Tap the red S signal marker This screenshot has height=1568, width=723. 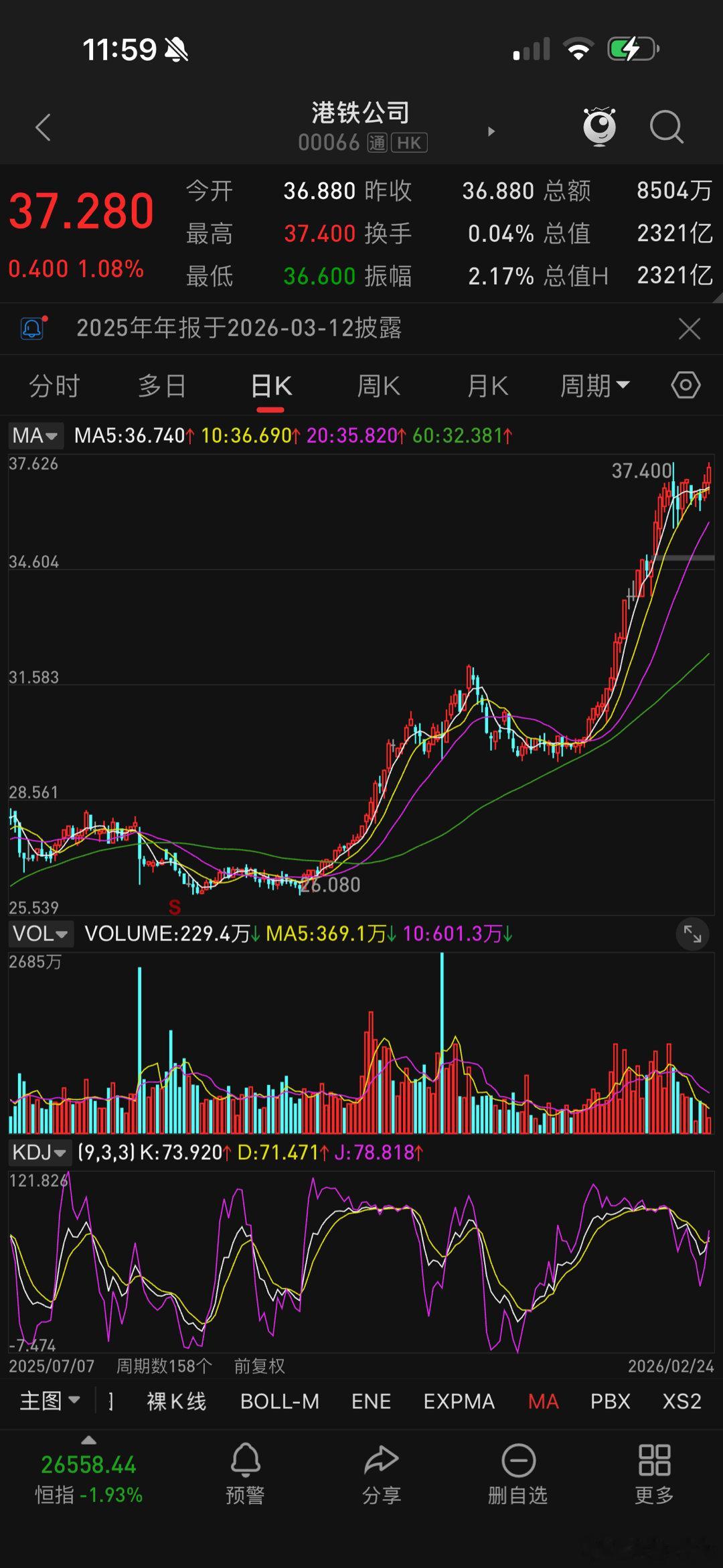click(175, 907)
